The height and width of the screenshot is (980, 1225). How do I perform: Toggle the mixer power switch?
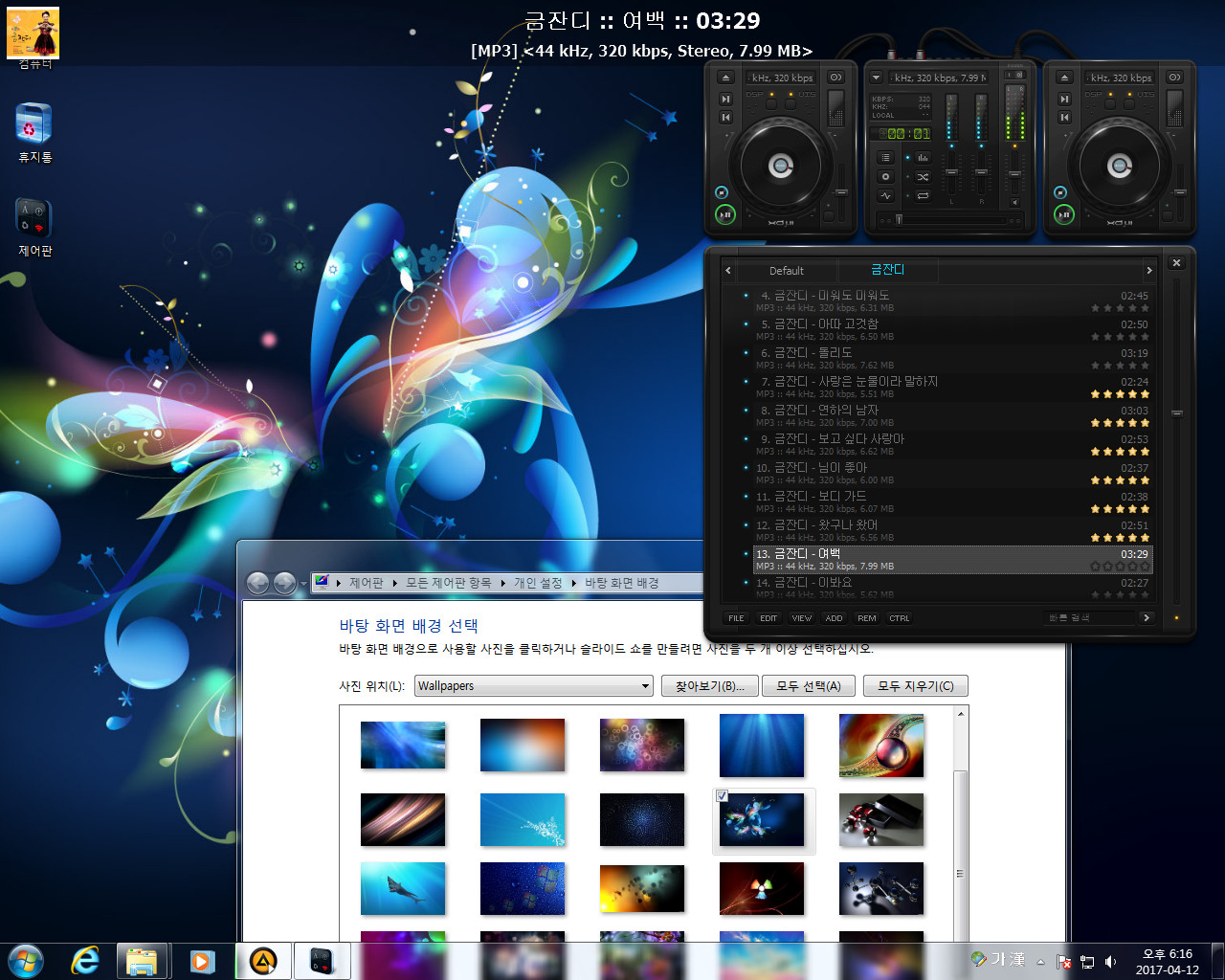click(x=1014, y=75)
